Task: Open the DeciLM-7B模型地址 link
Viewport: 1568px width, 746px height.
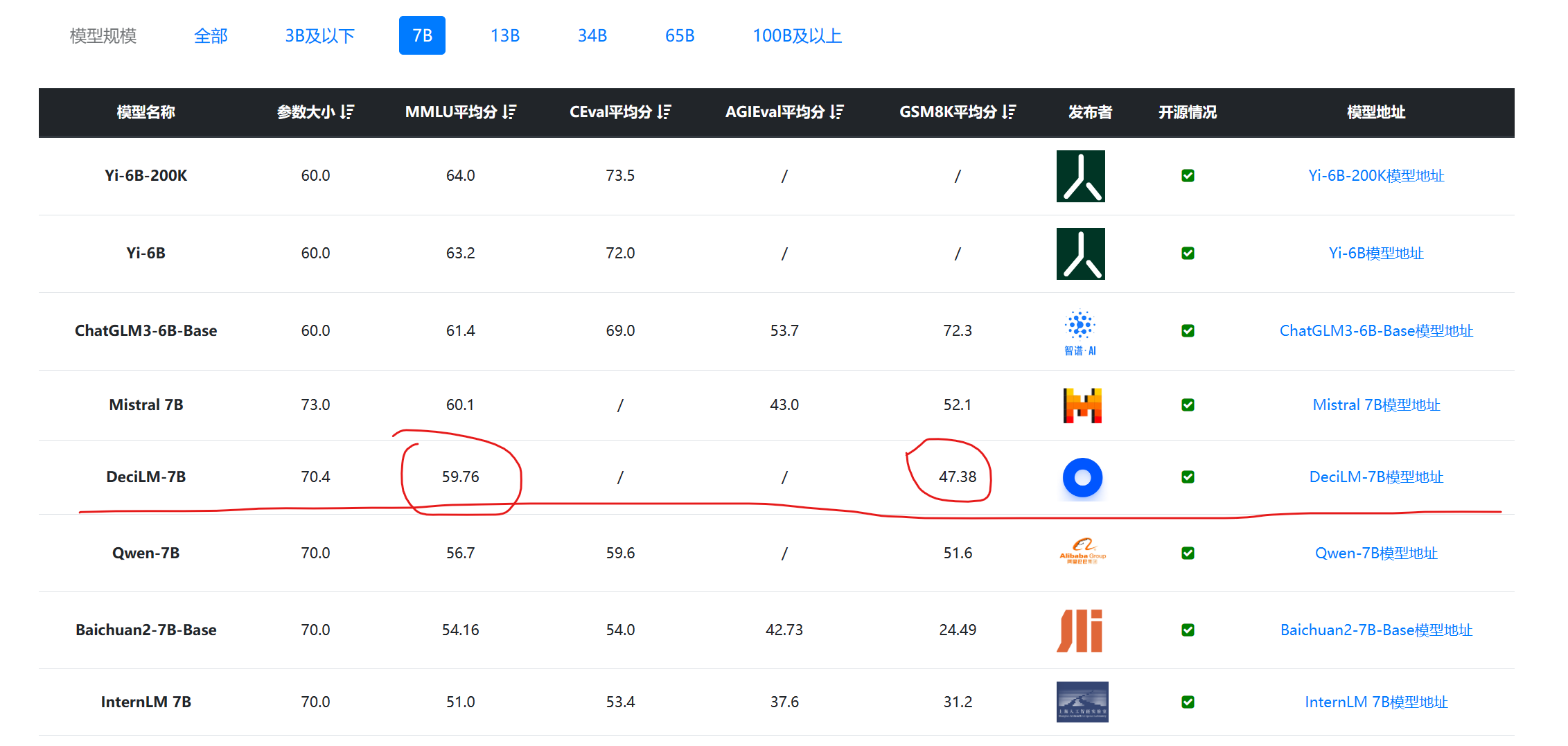Action: pyautogui.click(x=1376, y=477)
